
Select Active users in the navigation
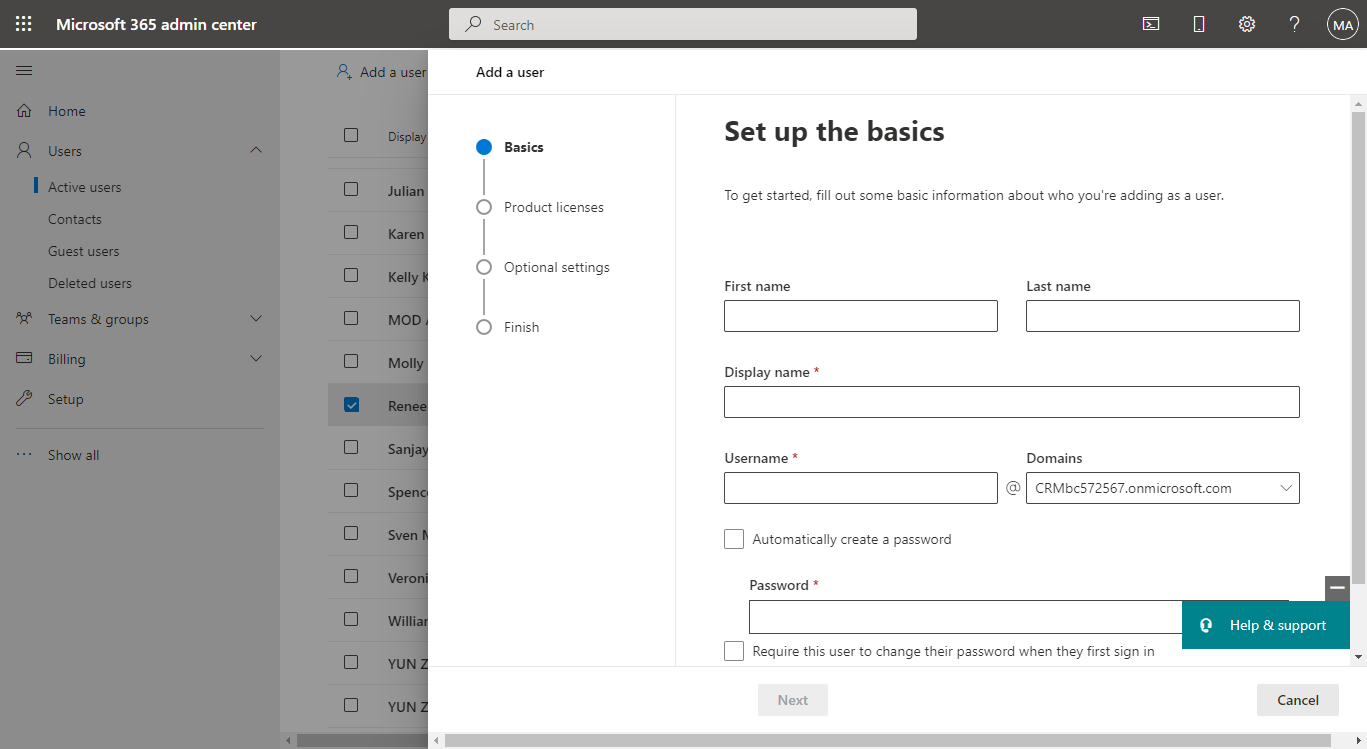pos(82,186)
